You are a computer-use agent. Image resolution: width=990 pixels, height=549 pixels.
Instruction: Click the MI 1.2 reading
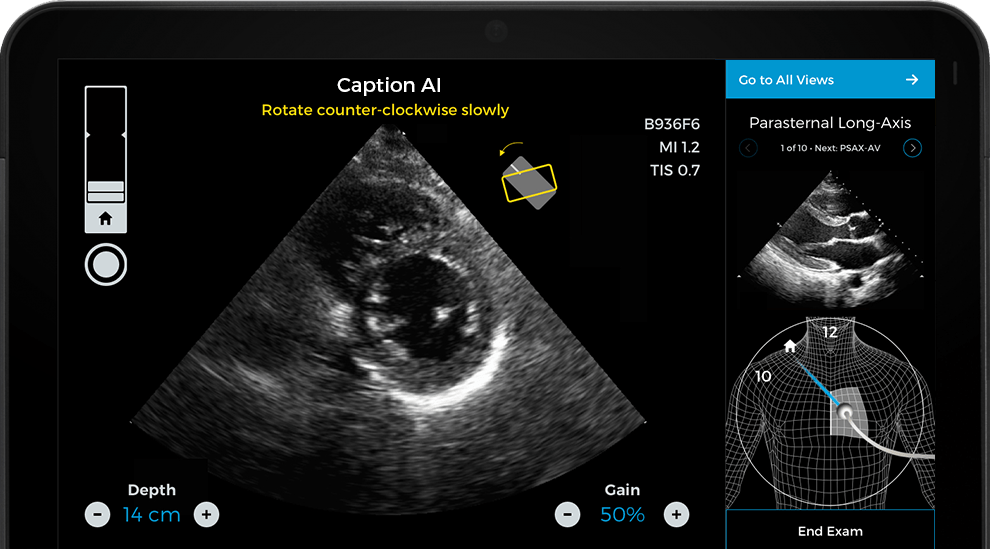coord(679,147)
